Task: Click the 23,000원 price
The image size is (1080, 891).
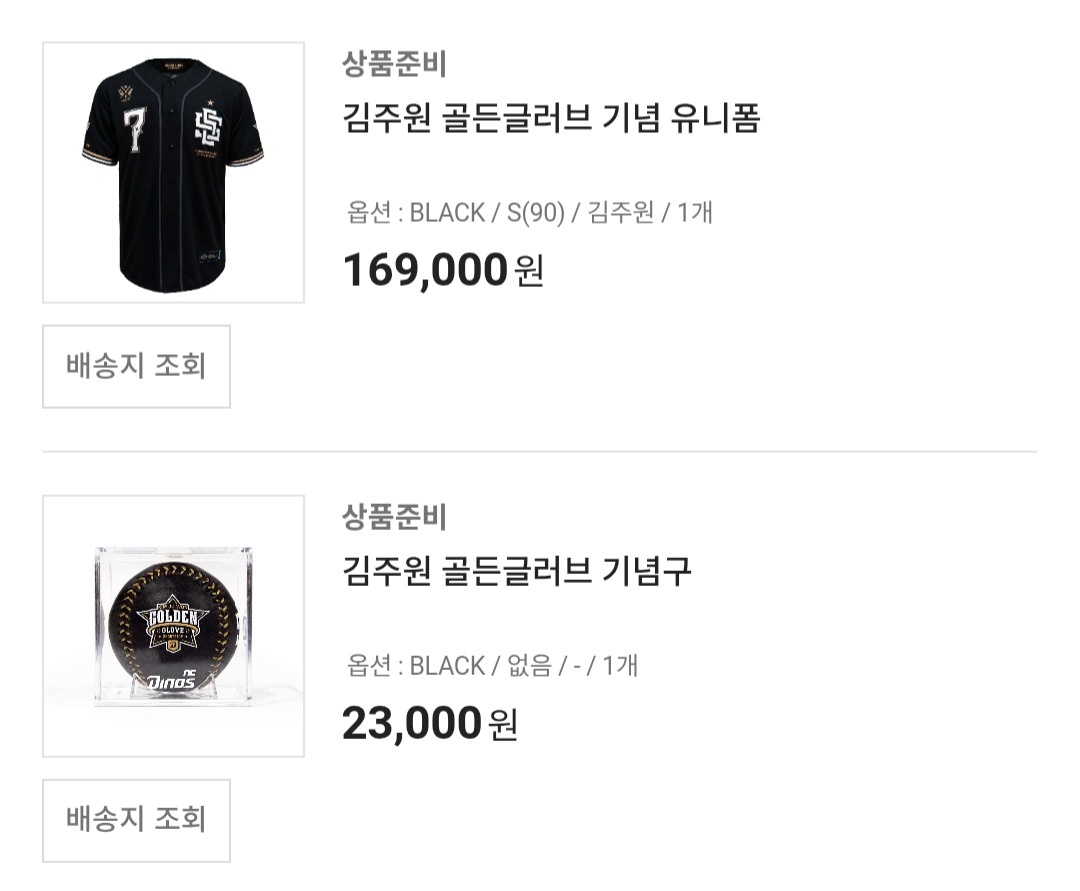Action: [x=429, y=723]
